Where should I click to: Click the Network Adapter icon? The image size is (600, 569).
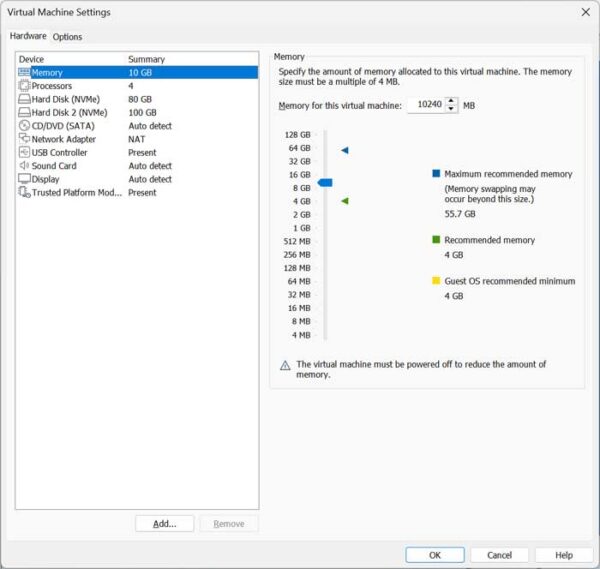24,139
